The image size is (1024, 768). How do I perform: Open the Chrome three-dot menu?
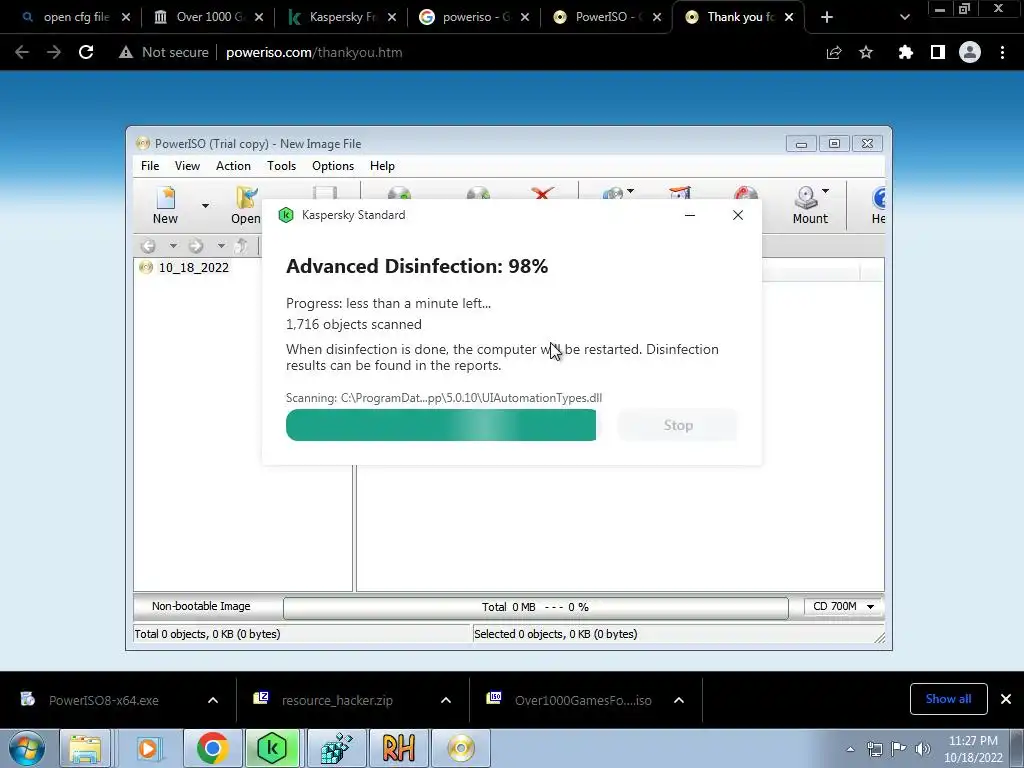(x=1002, y=52)
